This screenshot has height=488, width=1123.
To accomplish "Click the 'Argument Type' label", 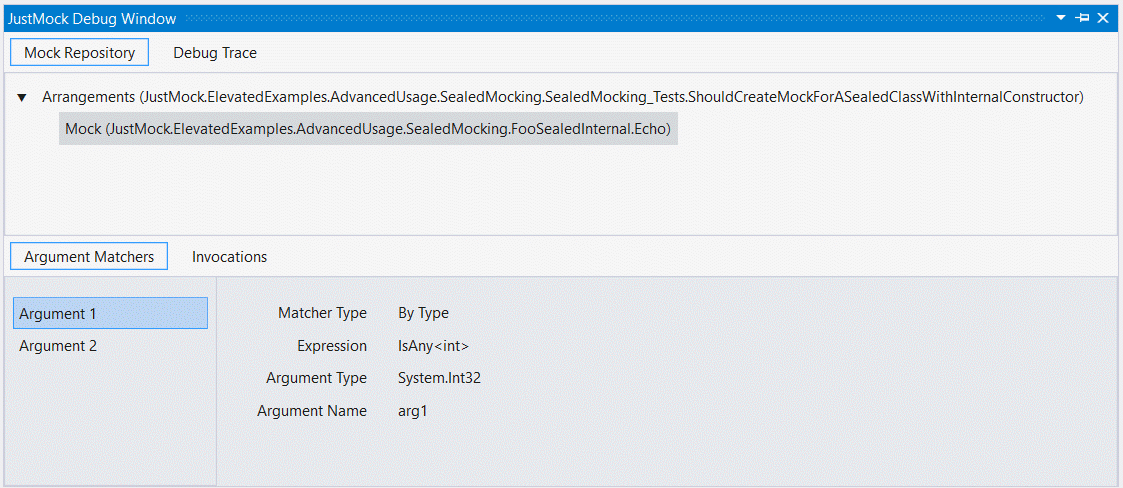I will click(316, 378).
